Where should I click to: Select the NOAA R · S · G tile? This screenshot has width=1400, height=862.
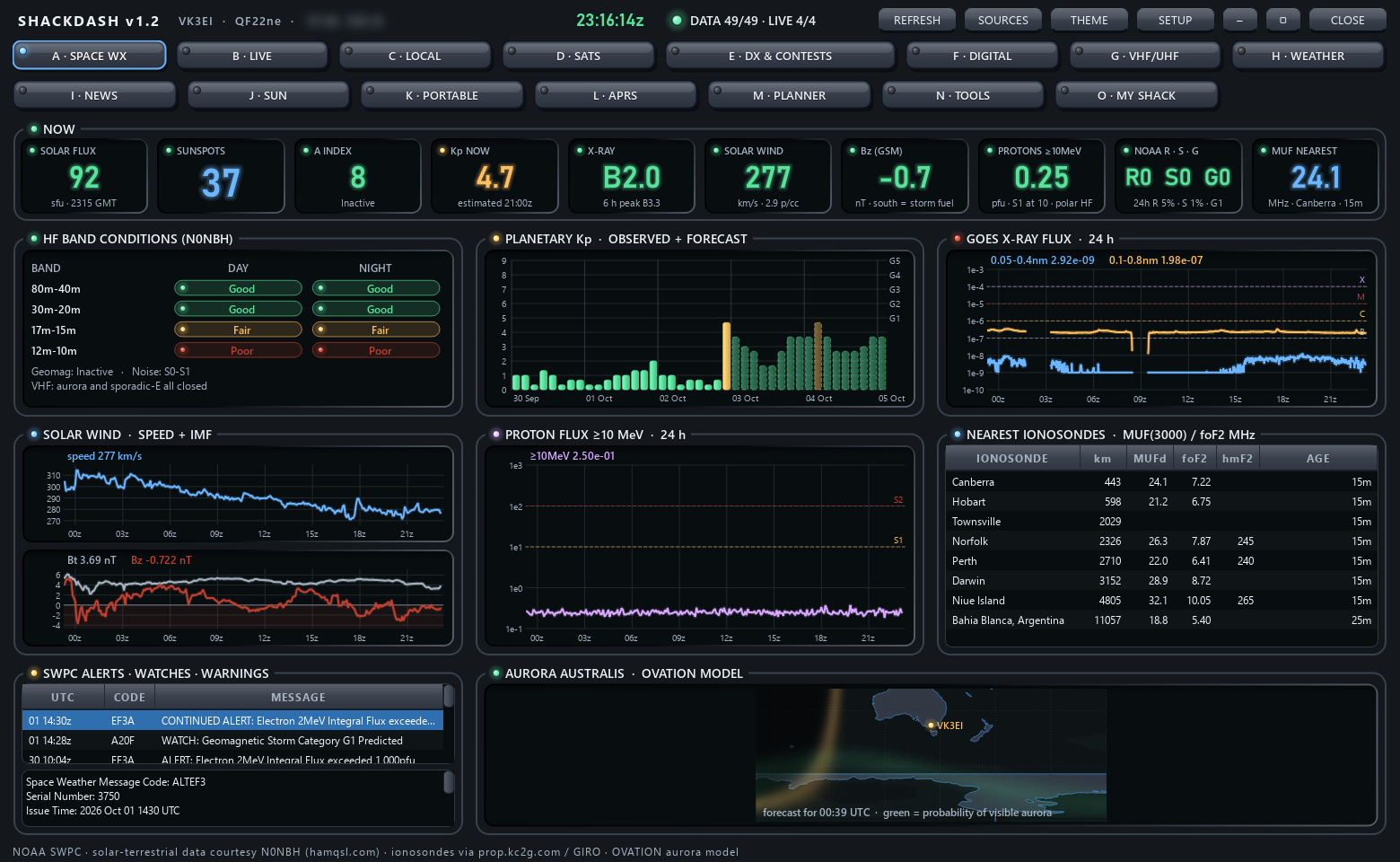pos(1178,176)
